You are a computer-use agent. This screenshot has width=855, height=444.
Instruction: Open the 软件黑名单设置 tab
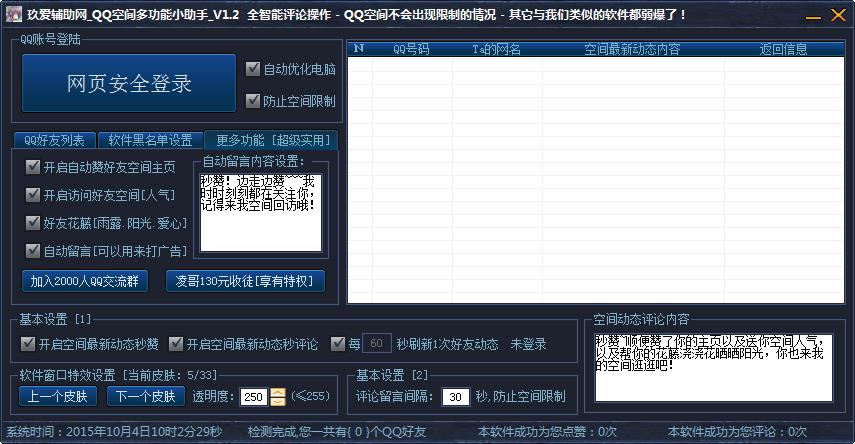pos(150,140)
